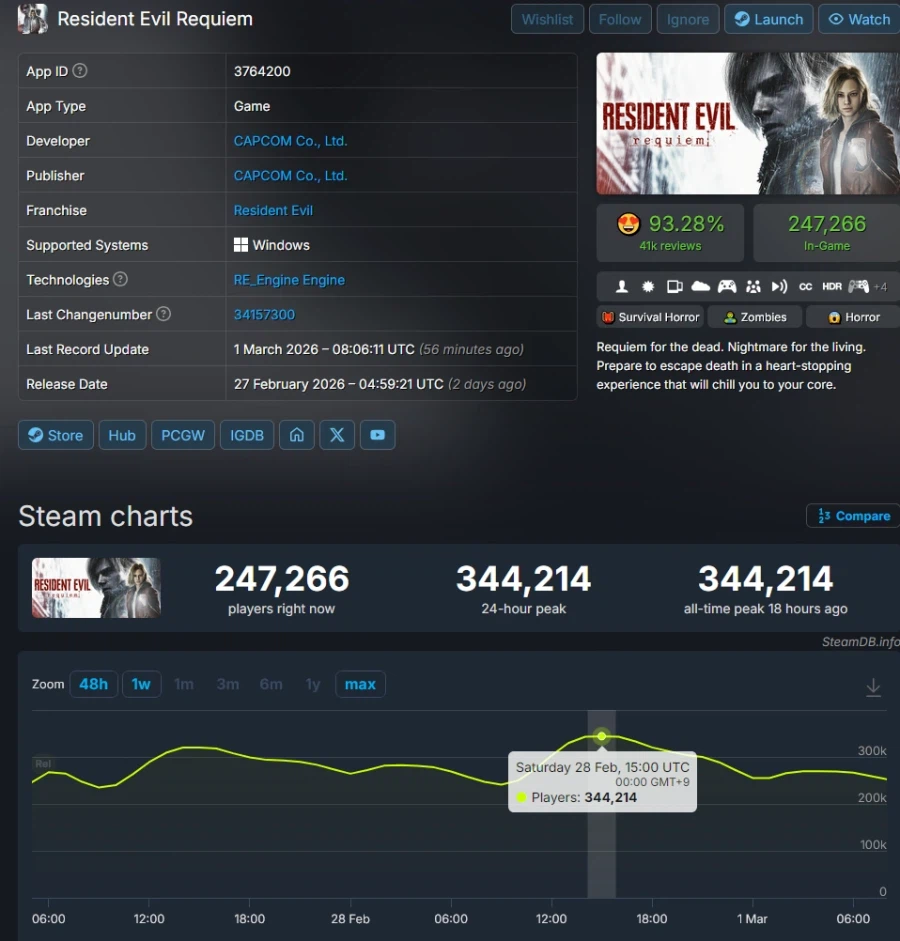Viewport: 900px width, 941px height.
Task: Select the 1w chart zoom range
Action: click(x=141, y=684)
